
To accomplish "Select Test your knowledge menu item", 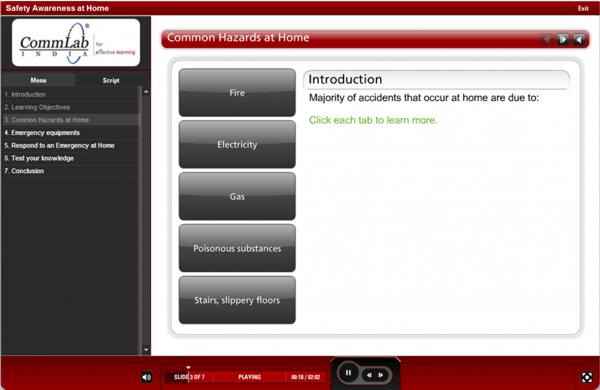I will point(71,158).
